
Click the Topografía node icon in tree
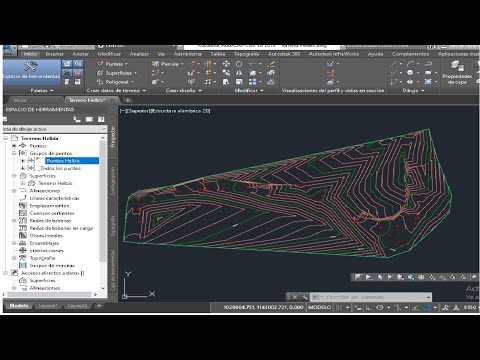point(23,258)
